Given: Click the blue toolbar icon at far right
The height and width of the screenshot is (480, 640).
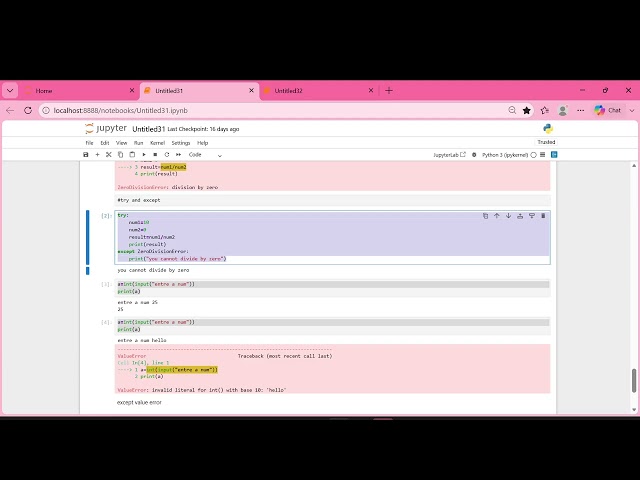Looking at the screenshot, I should [x=554, y=155].
